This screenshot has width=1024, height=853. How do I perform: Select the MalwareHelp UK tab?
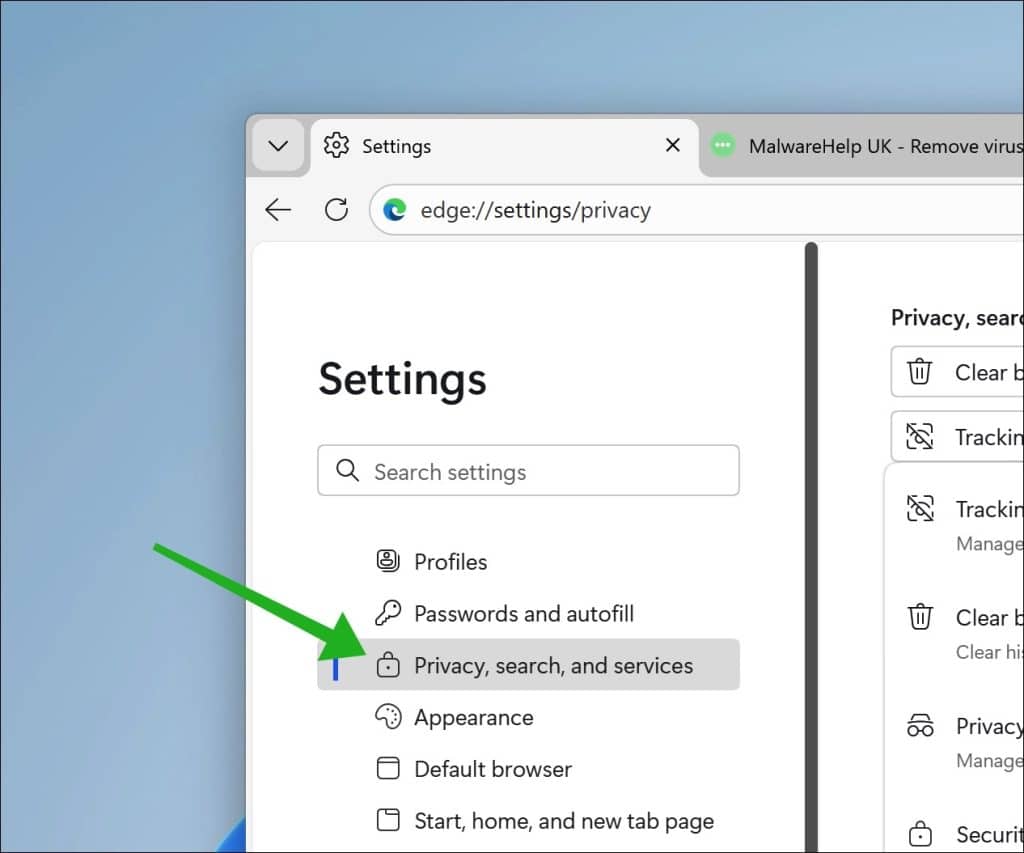coord(870,146)
